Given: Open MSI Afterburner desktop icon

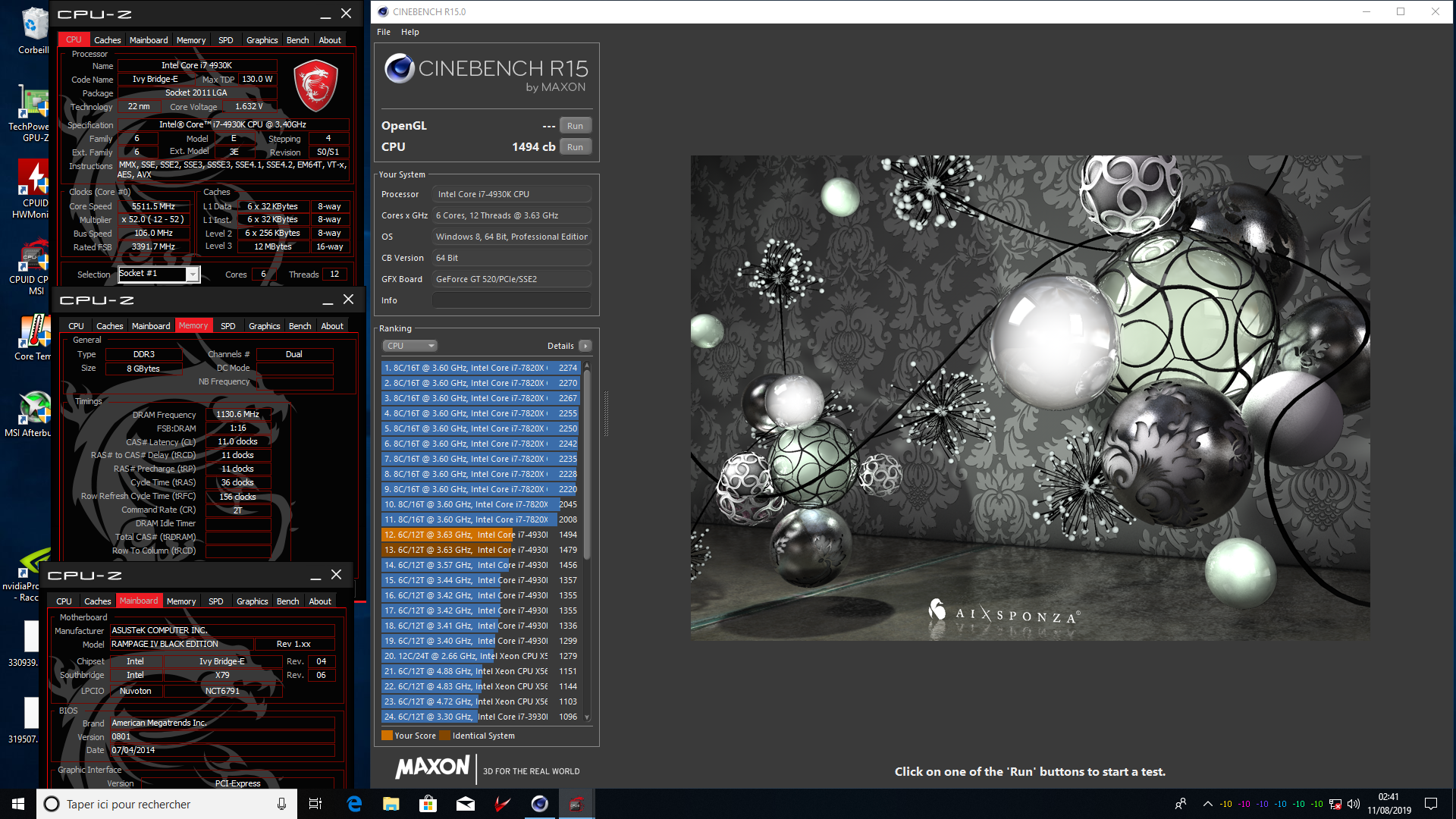Looking at the screenshot, I should click(30, 413).
